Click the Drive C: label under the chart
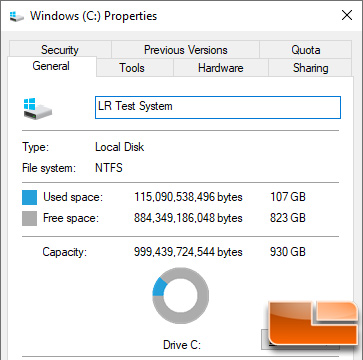 [182, 344]
